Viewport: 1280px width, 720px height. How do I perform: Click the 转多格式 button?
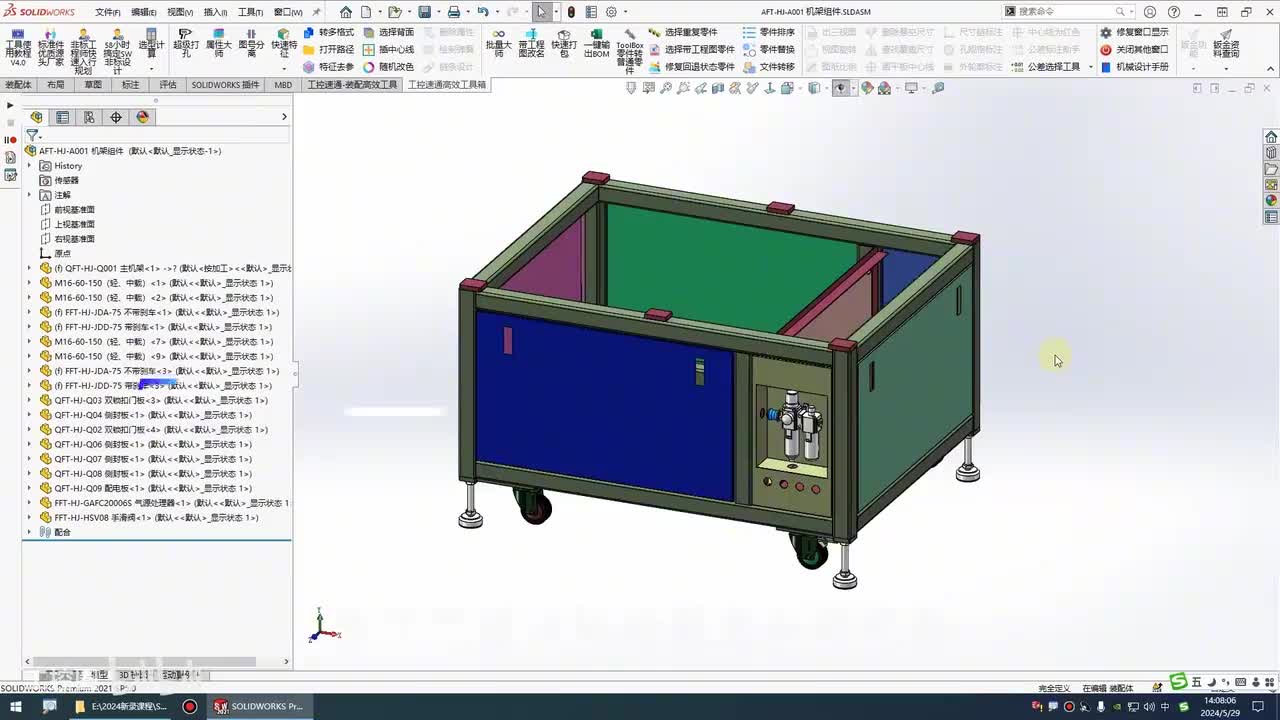328,32
